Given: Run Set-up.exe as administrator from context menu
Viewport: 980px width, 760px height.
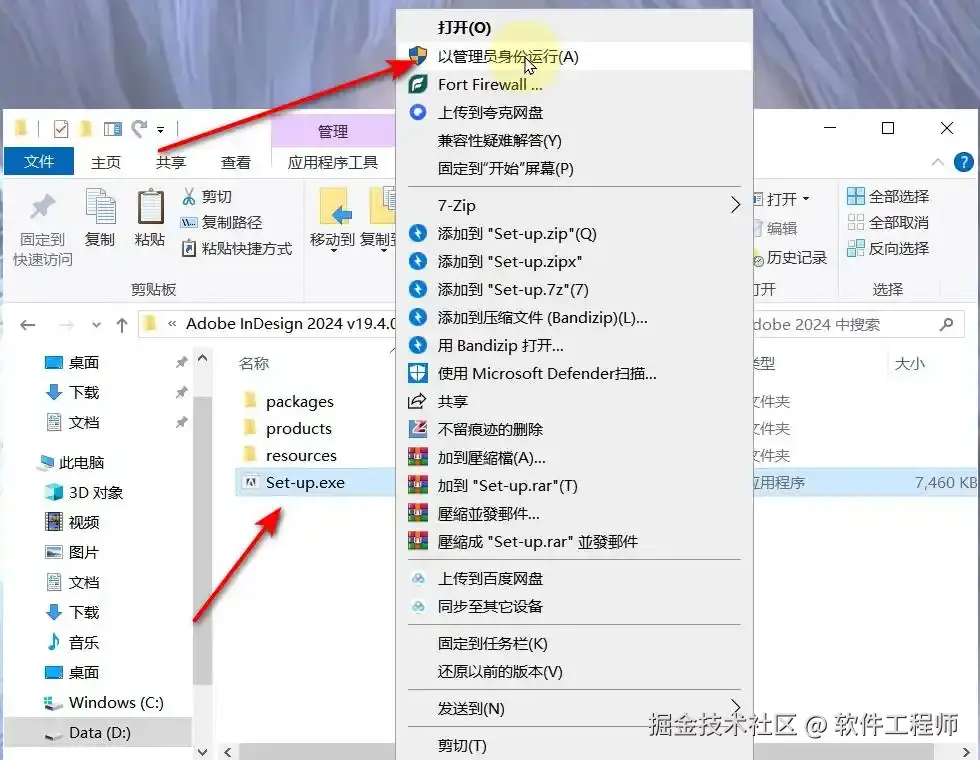Looking at the screenshot, I should [574, 56].
